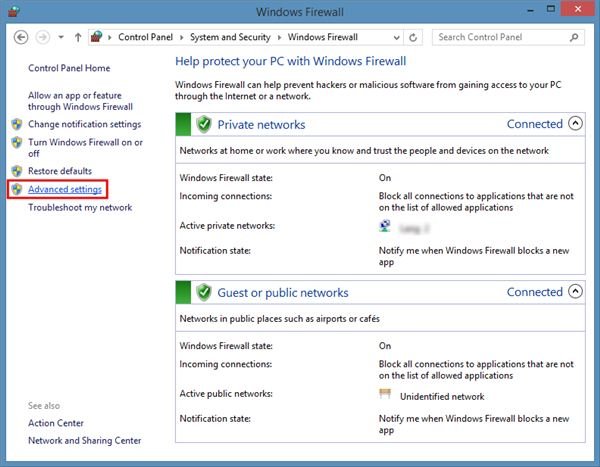Click green shield icon for Private networks
600x467 pixels.
click(x=204, y=124)
